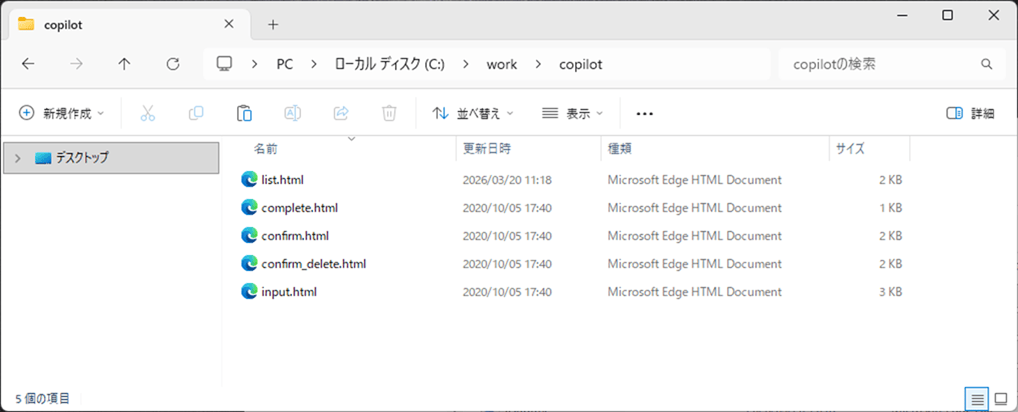Screen dimensions: 1018x412
Task: Switch to details list view in status bar
Action: tap(977, 399)
